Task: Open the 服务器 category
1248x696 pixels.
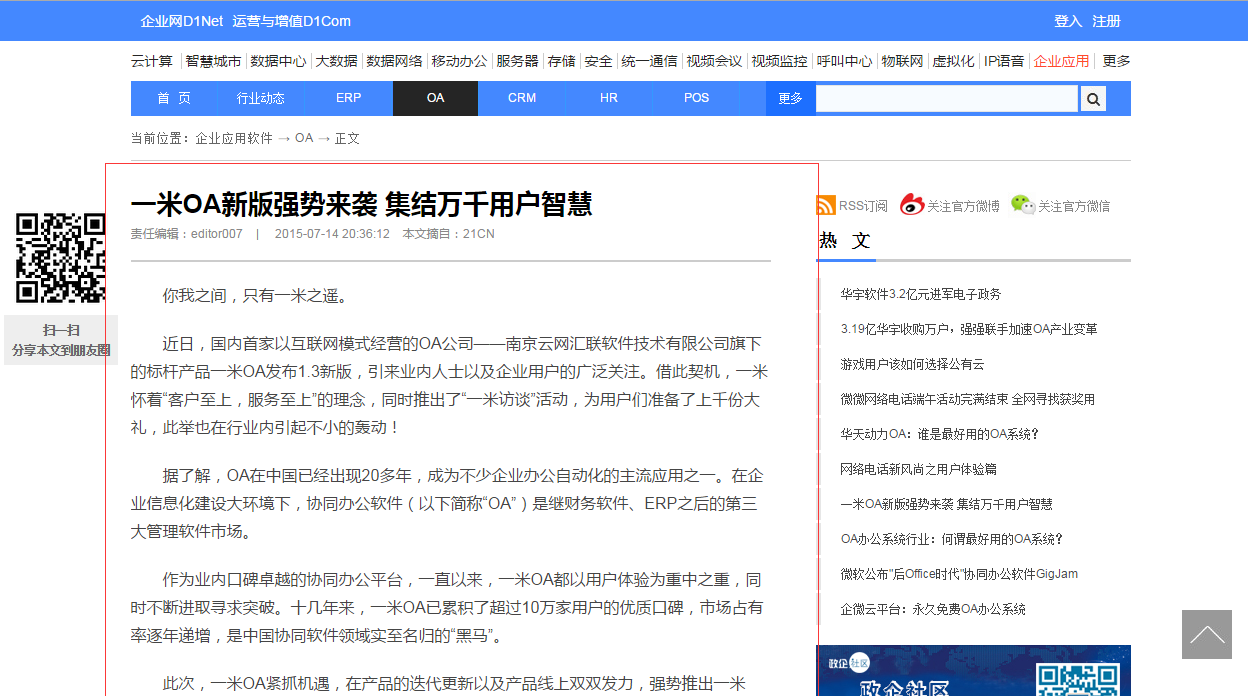Action: point(517,61)
